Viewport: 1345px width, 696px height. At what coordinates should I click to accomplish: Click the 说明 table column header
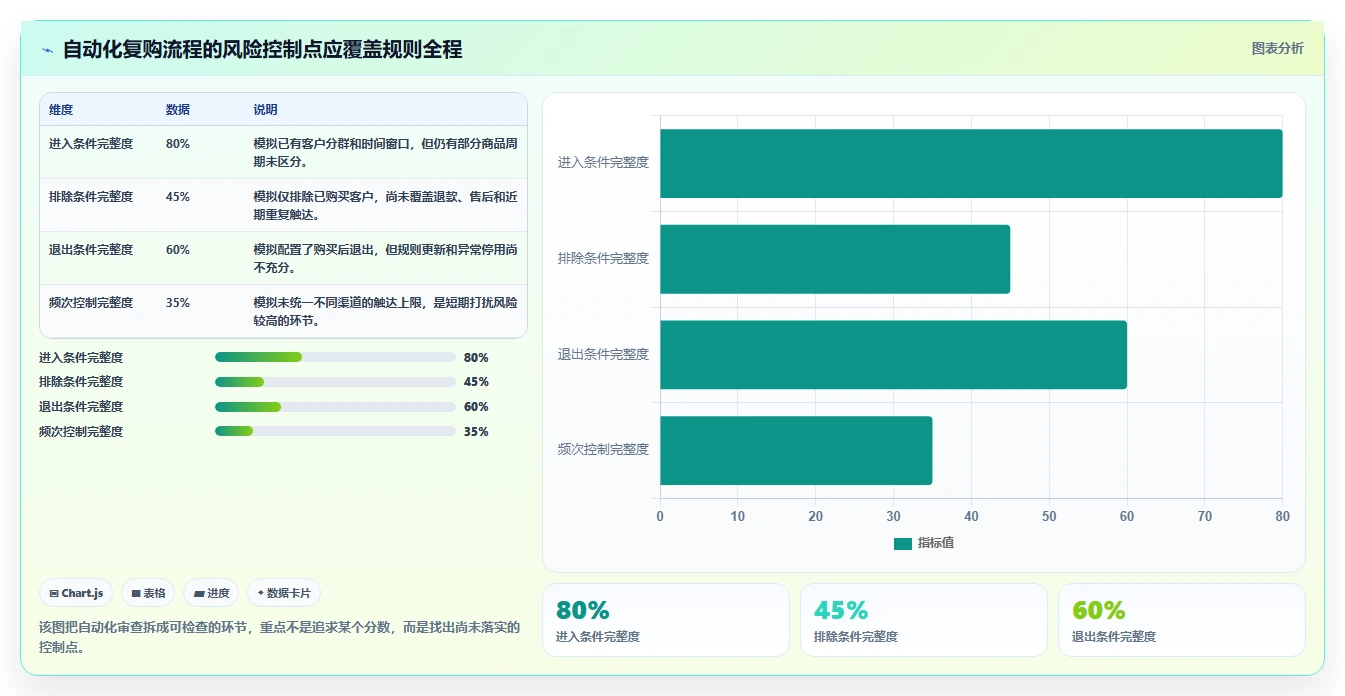tap(265, 110)
